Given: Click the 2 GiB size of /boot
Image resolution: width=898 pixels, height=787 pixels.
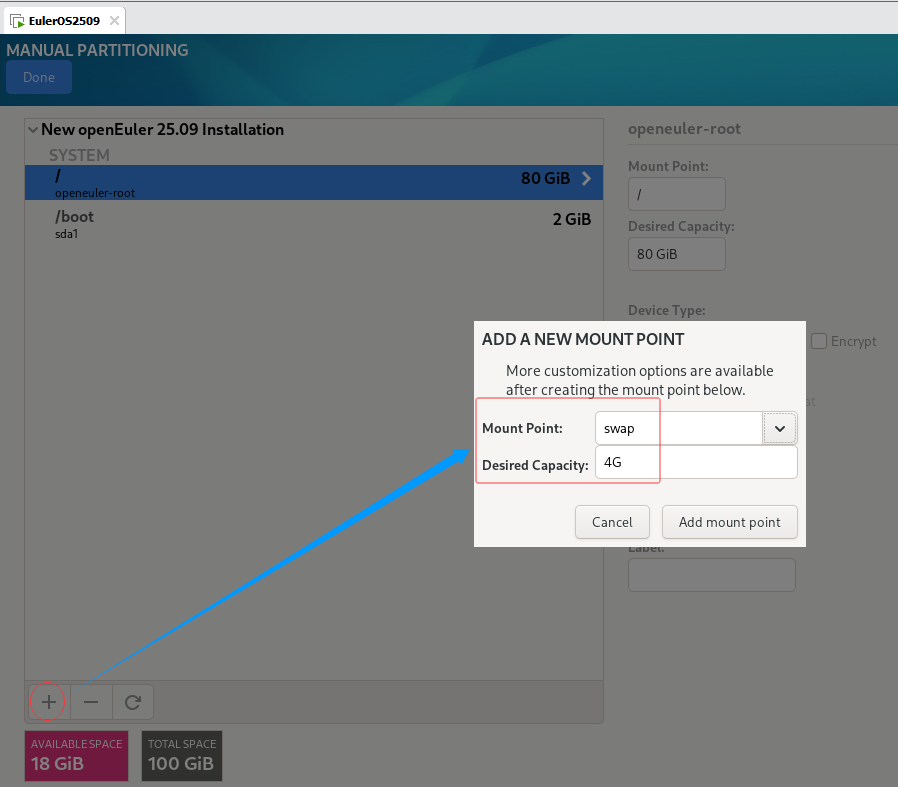Looking at the screenshot, I should 572,219.
